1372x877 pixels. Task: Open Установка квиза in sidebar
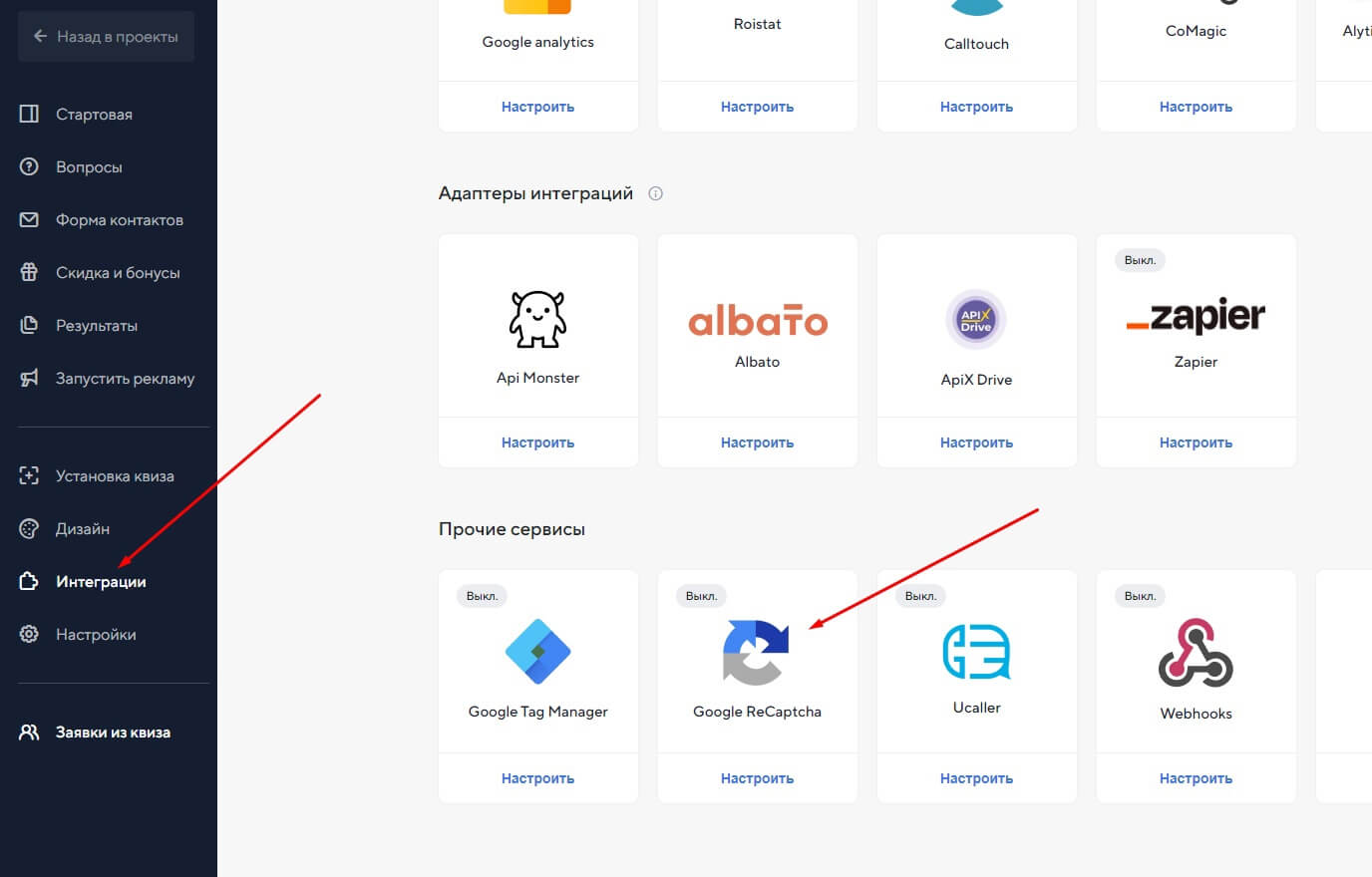click(x=115, y=475)
